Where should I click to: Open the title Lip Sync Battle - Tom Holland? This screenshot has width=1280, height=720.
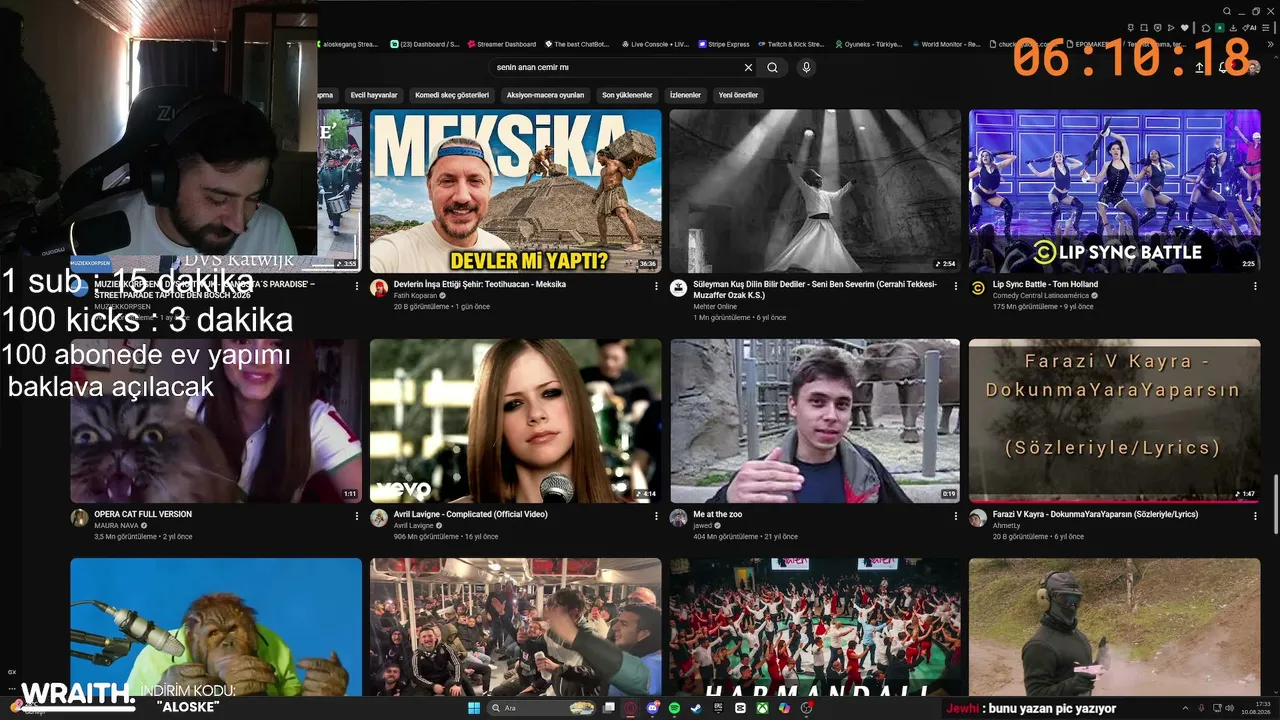[1045, 284]
